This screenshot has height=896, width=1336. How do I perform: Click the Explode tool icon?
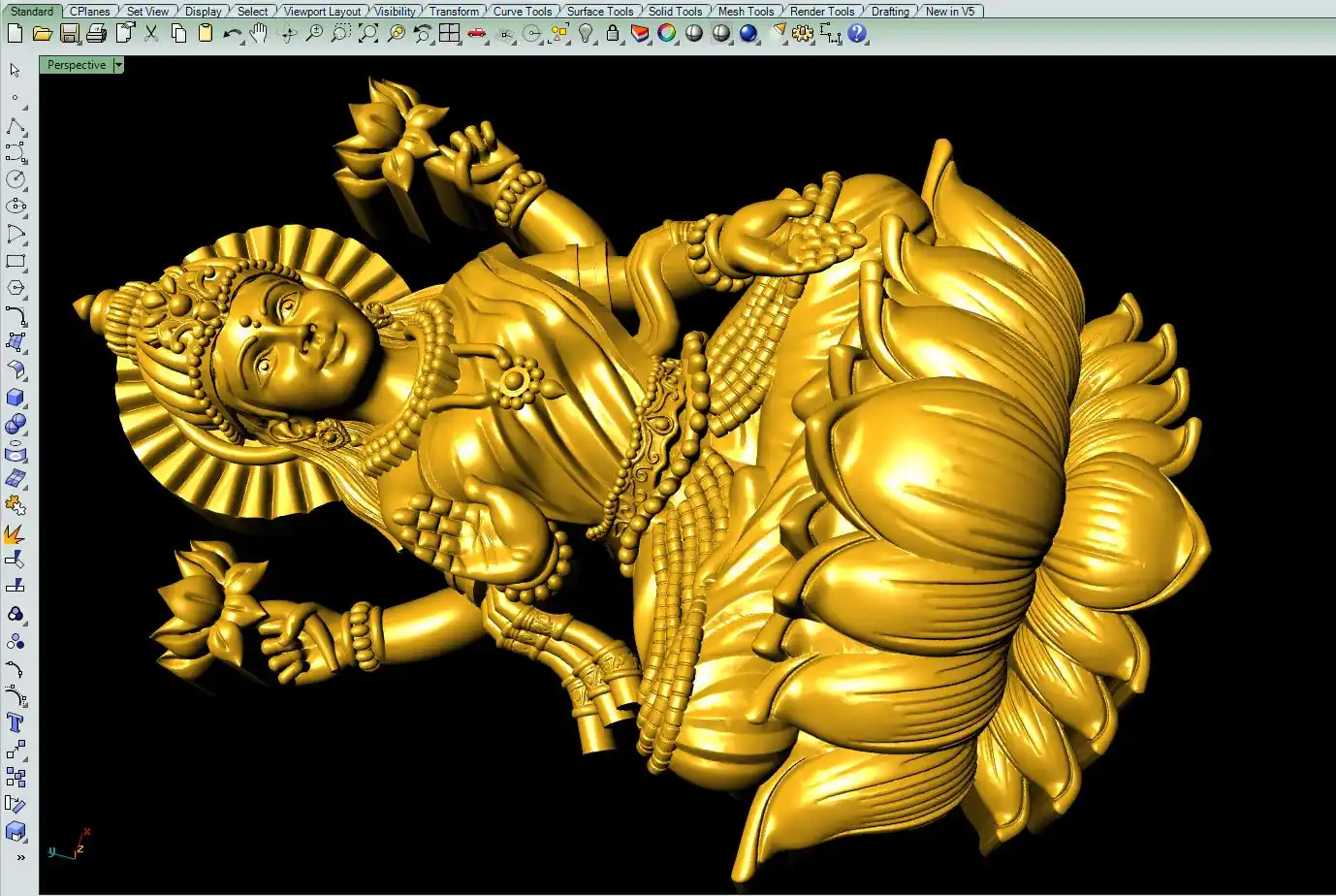click(16, 533)
